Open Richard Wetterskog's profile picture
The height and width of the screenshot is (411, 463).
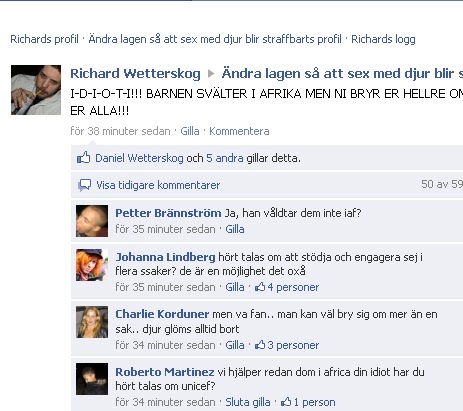[36, 90]
